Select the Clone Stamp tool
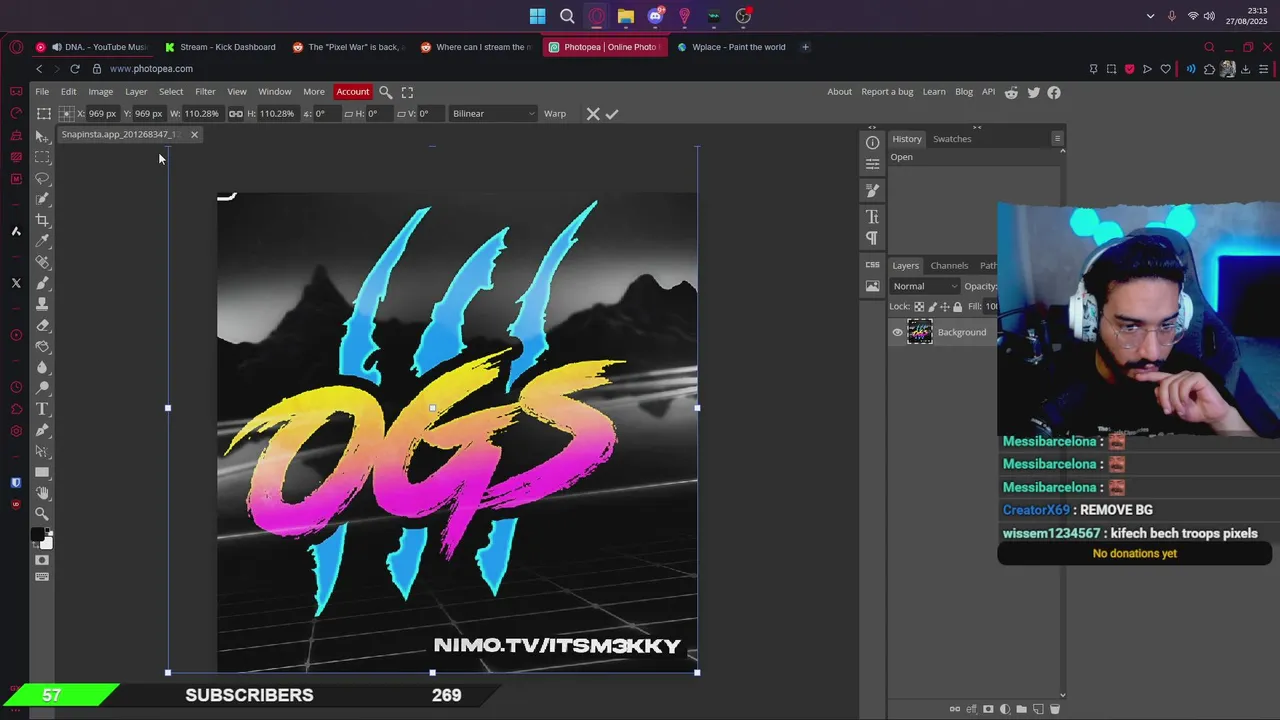The height and width of the screenshot is (720, 1280). (x=42, y=304)
